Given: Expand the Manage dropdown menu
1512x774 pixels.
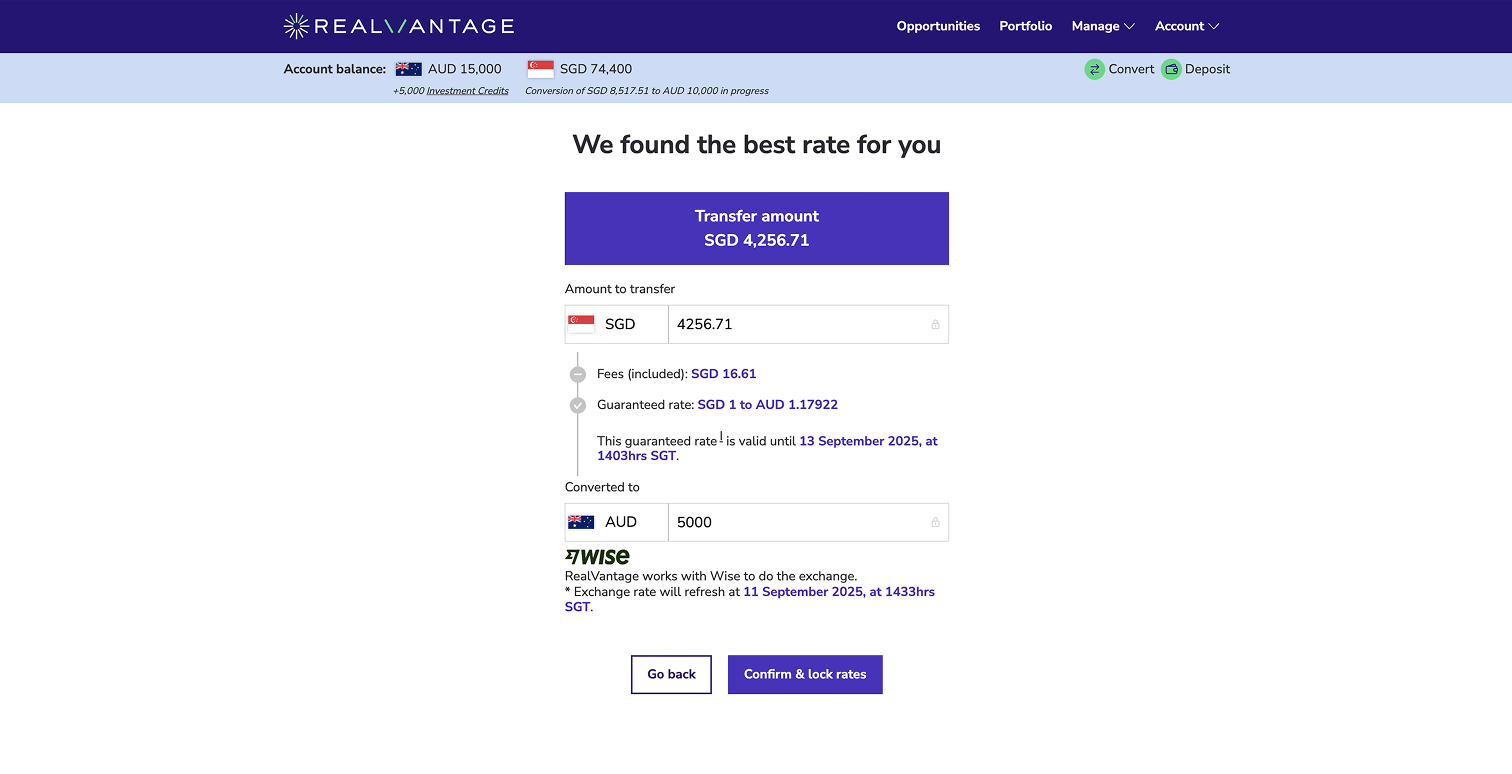Looking at the screenshot, I should pyautogui.click(x=1103, y=26).
